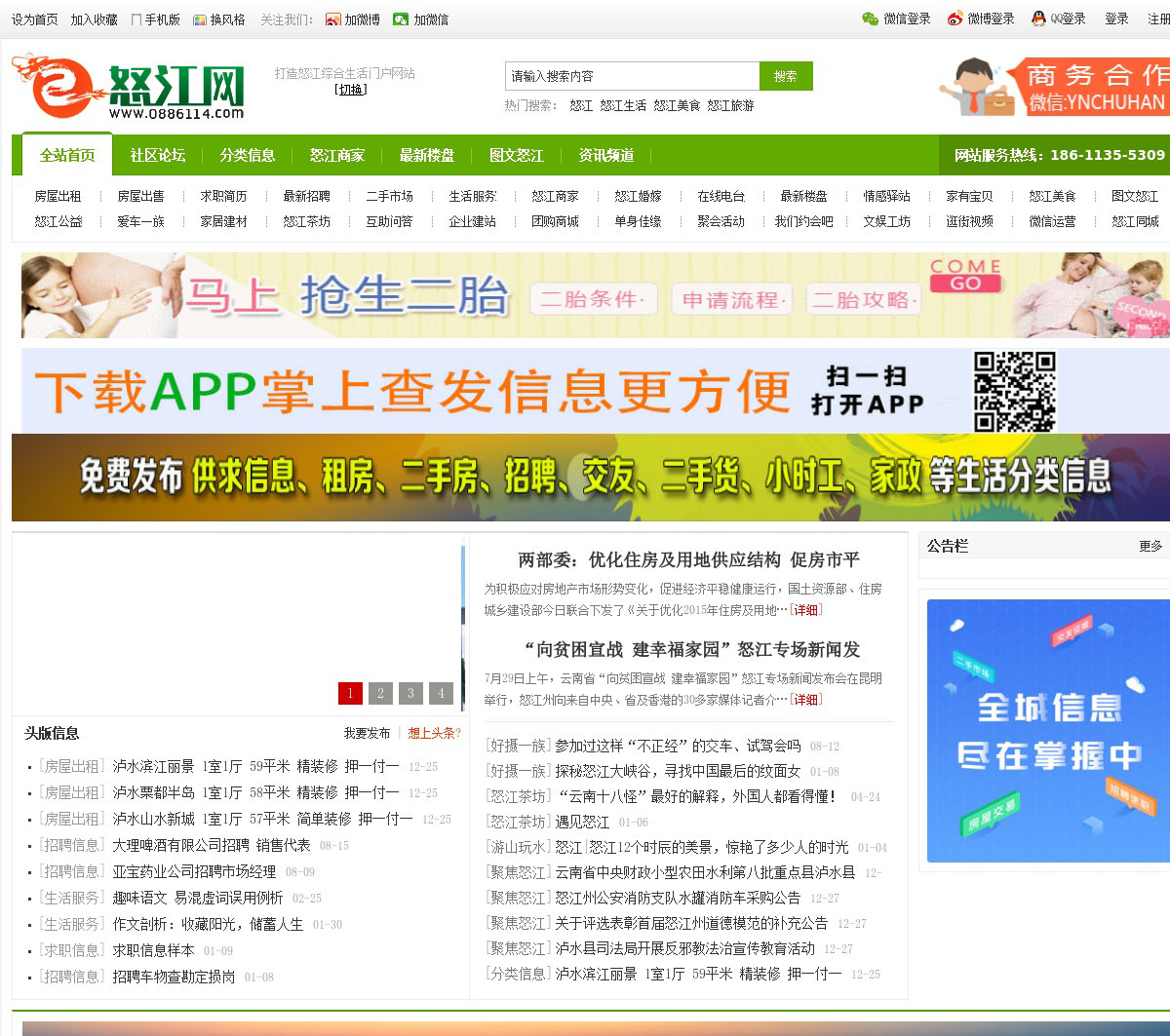The image size is (1170, 1036).
Task: Click the QQ penguin login icon
Action: [1039, 19]
